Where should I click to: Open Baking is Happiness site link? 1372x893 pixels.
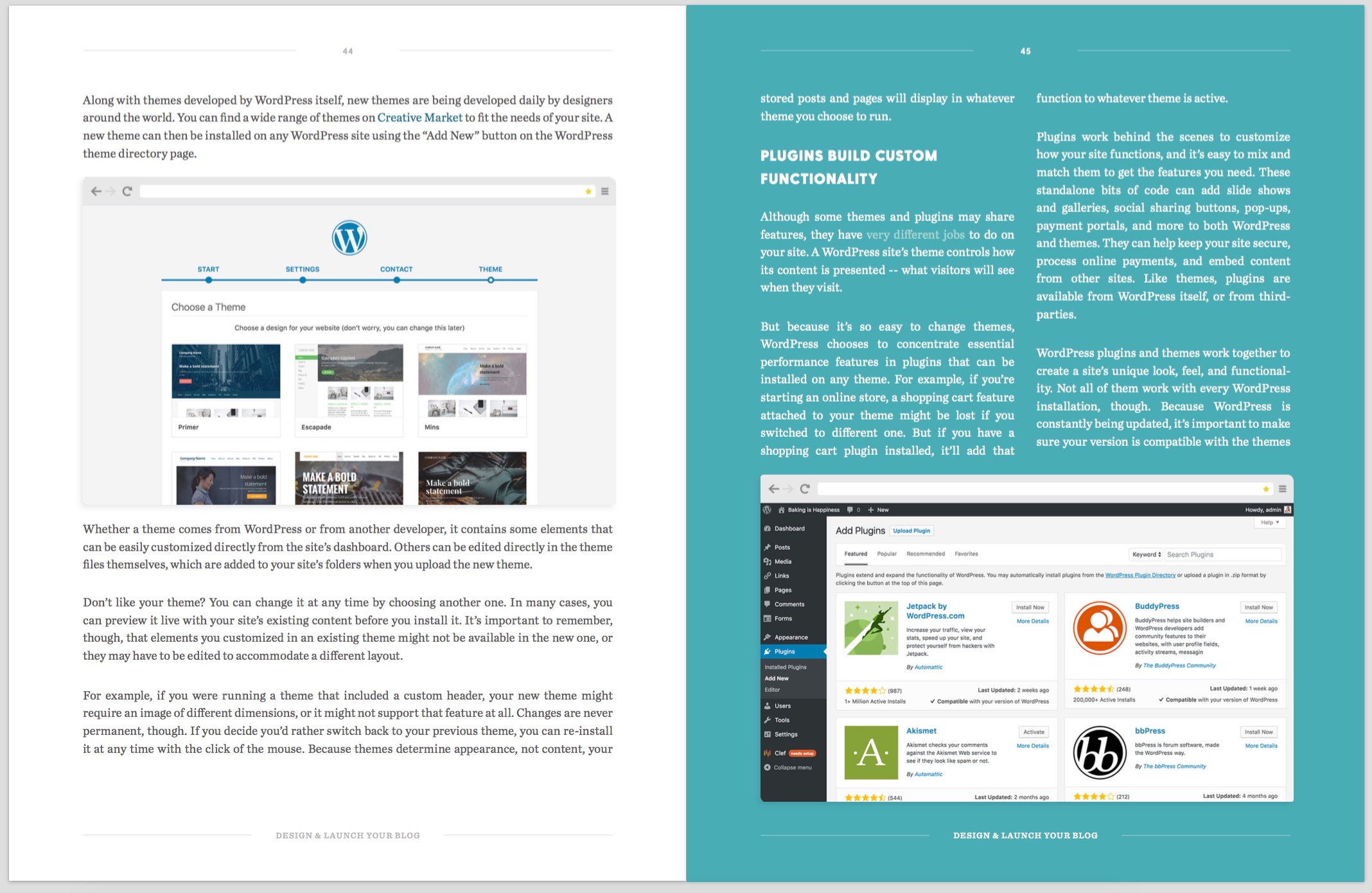tap(809, 510)
